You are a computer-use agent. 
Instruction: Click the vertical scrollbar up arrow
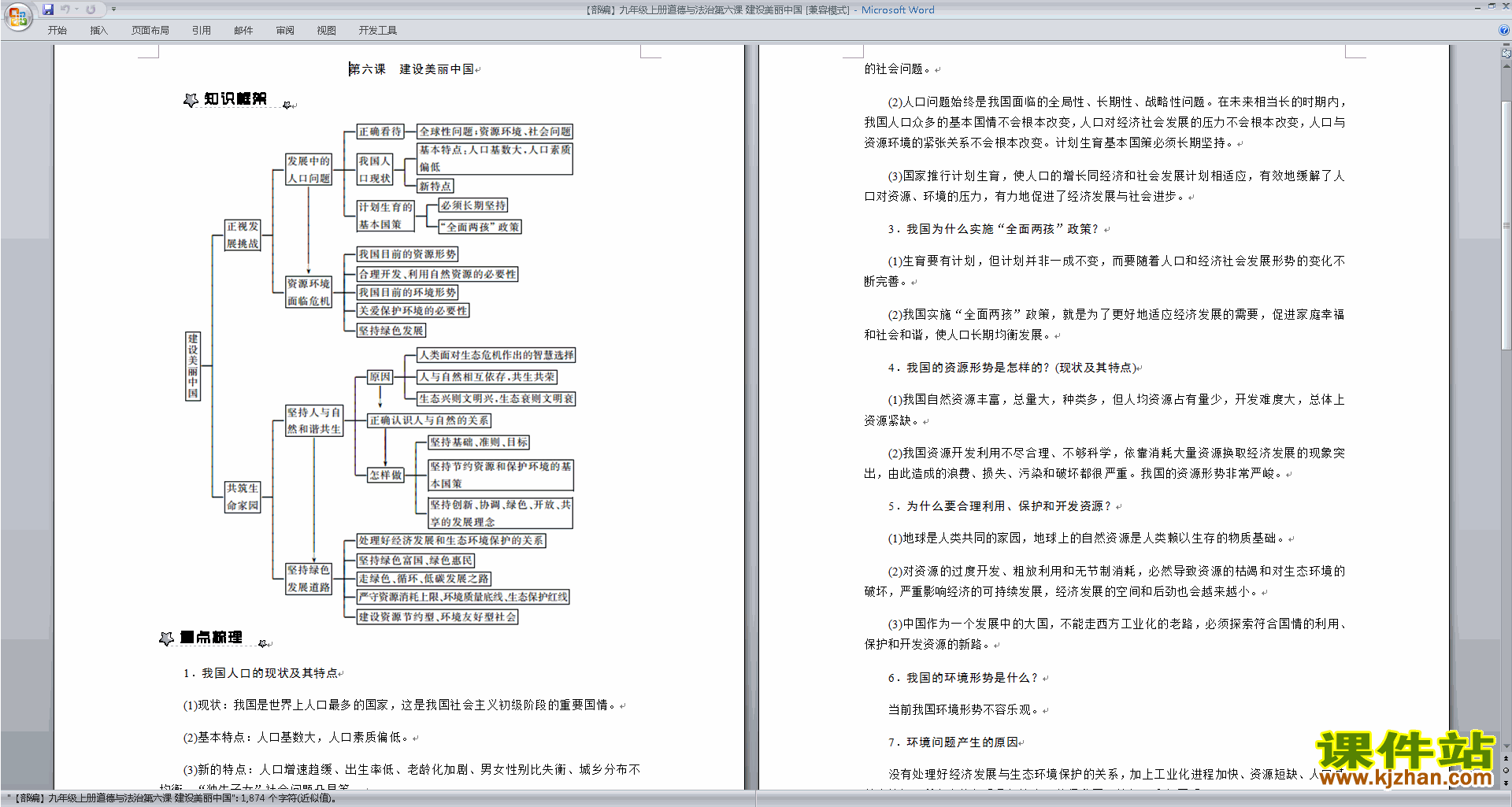pyautogui.click(x=1506, y=65)
